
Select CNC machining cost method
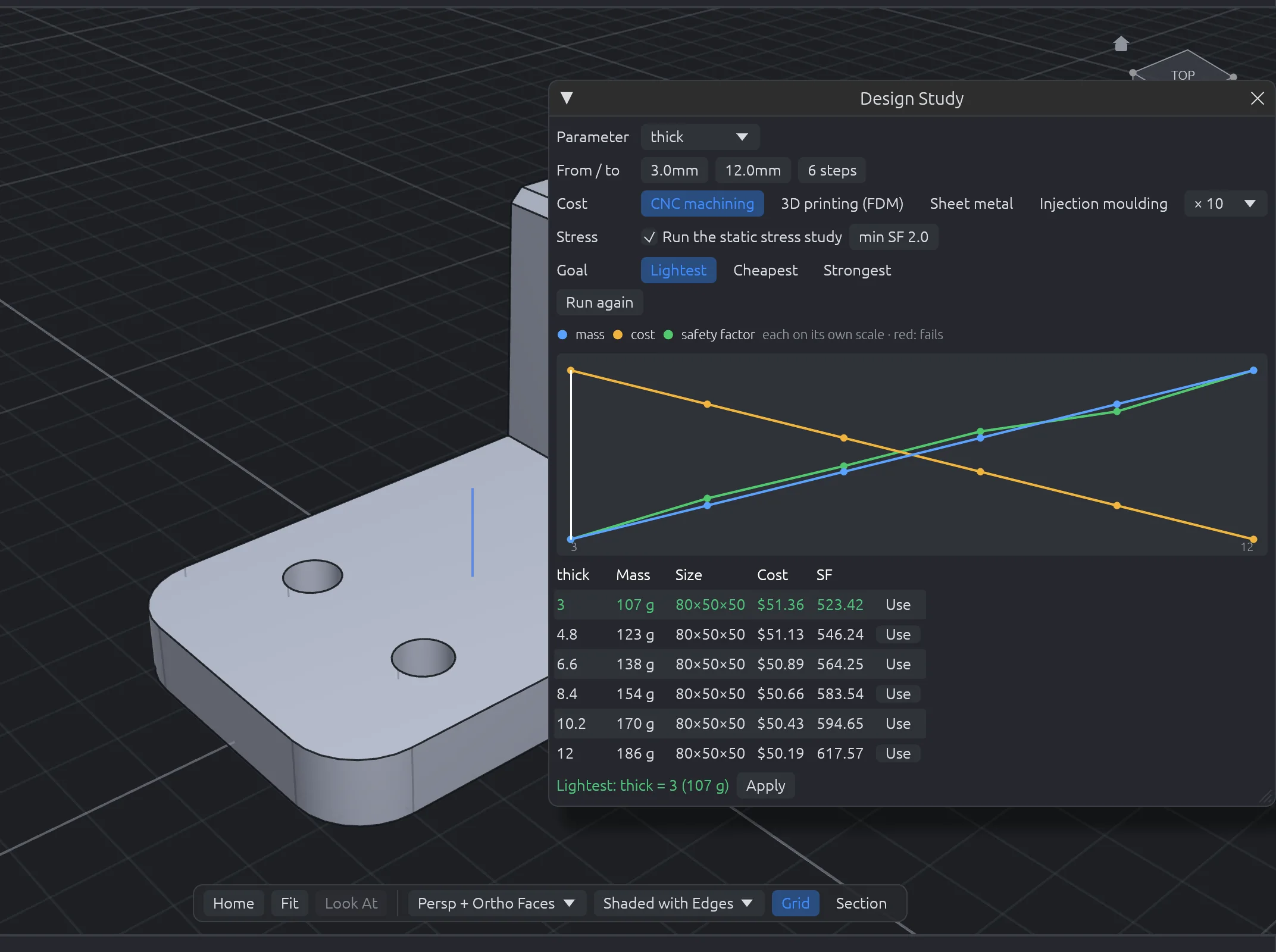[702, 203]
